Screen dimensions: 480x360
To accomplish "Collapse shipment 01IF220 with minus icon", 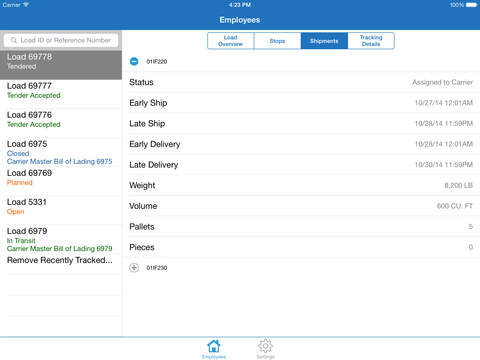I will pos(134,61).
